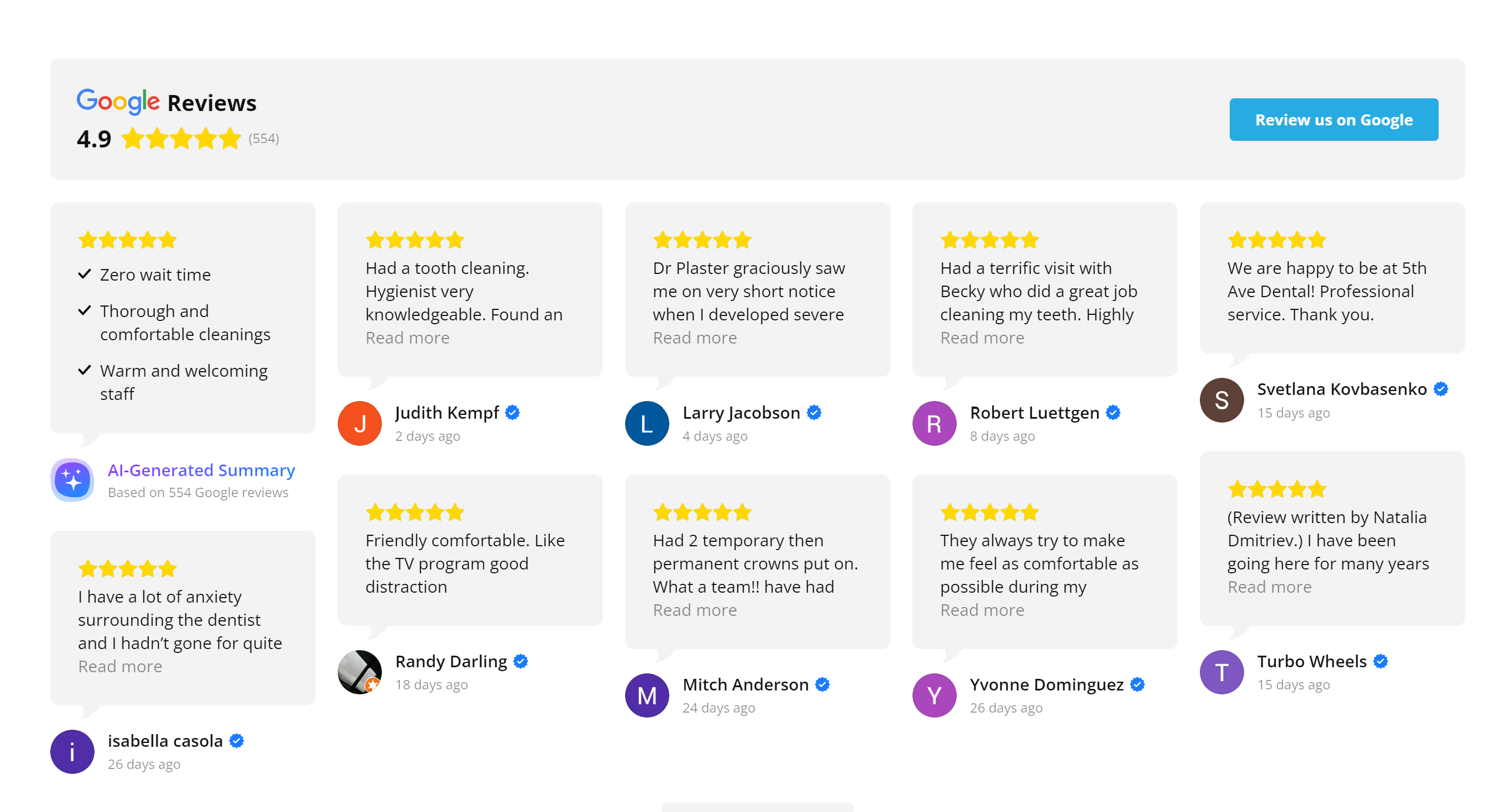The image size is (1500, 812).
Task: Click the verified badge next to Robert Luettgen
Action: [x=1113, y=413]
